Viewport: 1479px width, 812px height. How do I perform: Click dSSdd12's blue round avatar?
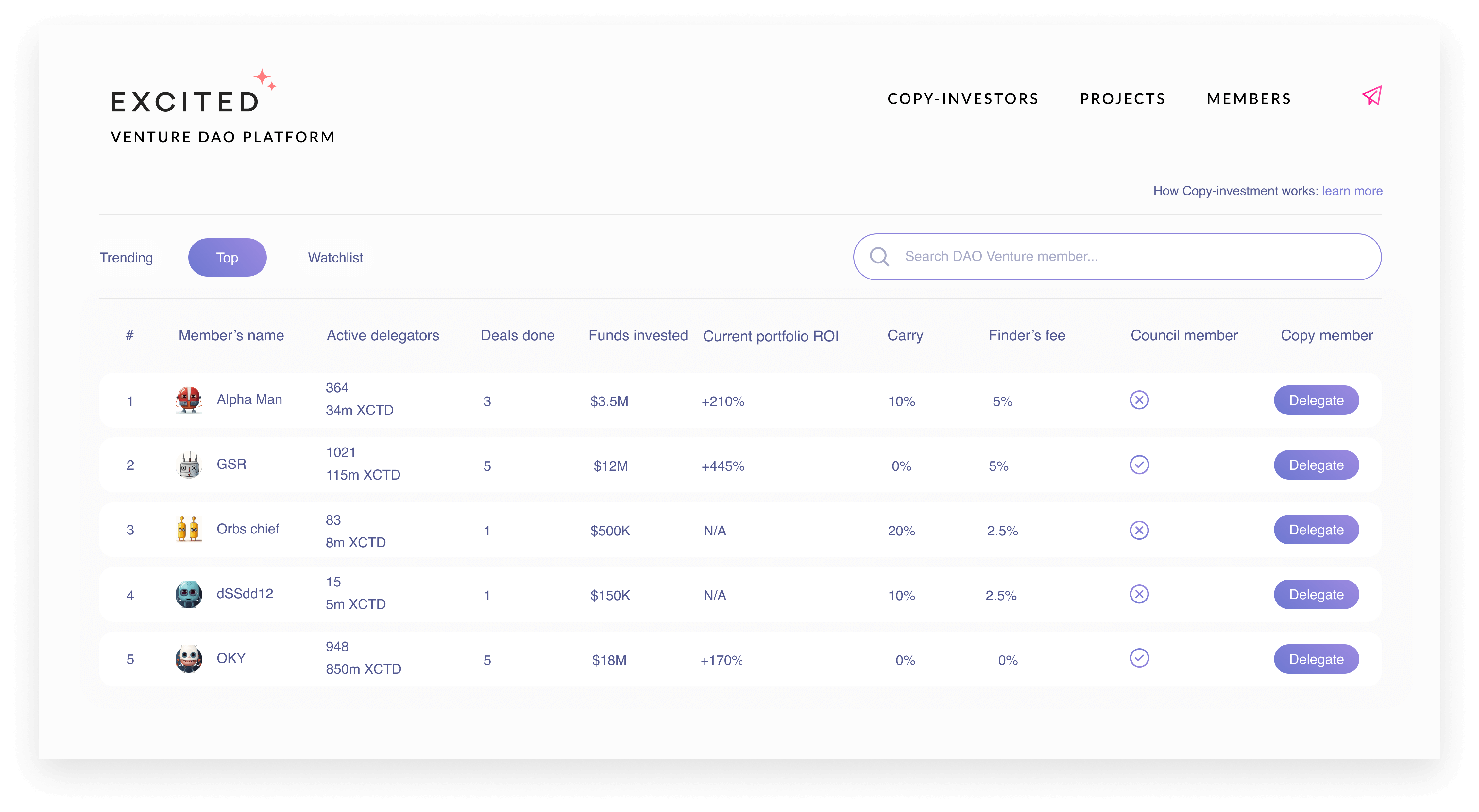pyautogui.click(x=188, y=594)
